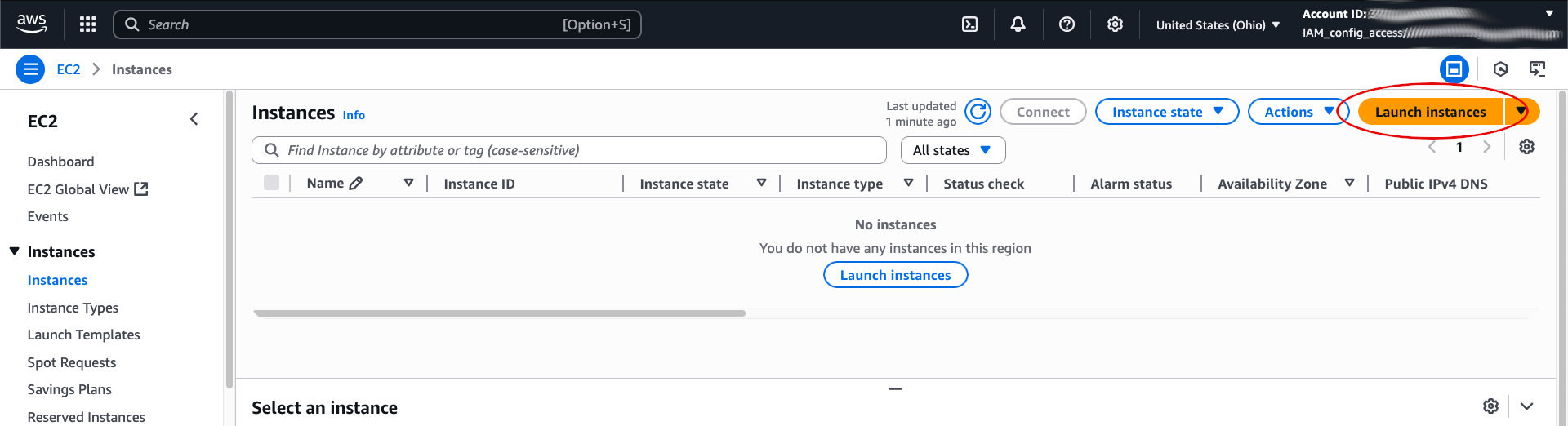This screenshot has width=1568, height=426.
Task: Click the outlined Launch instances button in empty table
Action: [895, 275]
